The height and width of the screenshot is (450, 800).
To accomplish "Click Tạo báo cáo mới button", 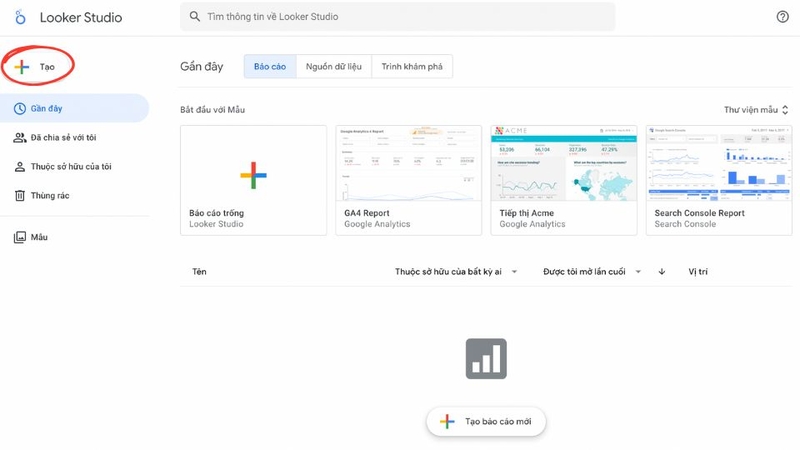I will (x=486, y=421).
